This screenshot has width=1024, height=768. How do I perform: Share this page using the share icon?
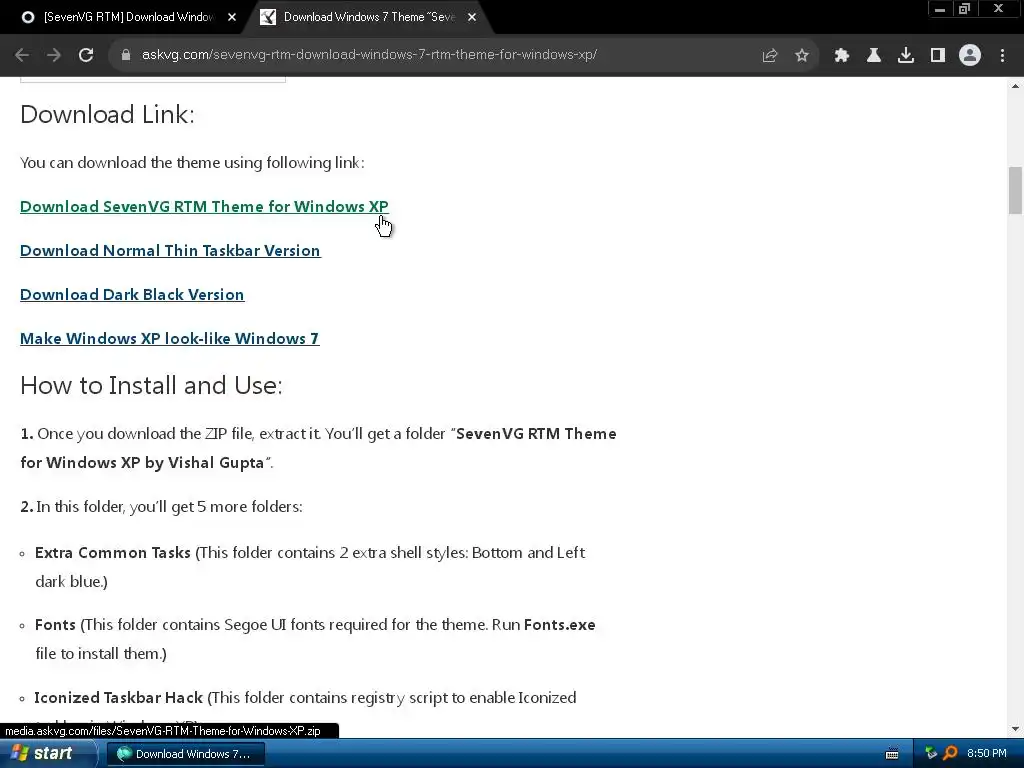coord(770,56)
